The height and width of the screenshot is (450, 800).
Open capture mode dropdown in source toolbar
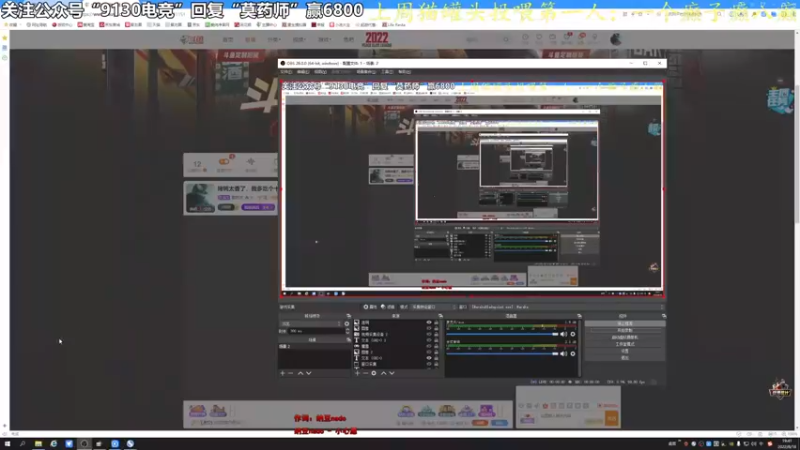(x=433, y=307)
